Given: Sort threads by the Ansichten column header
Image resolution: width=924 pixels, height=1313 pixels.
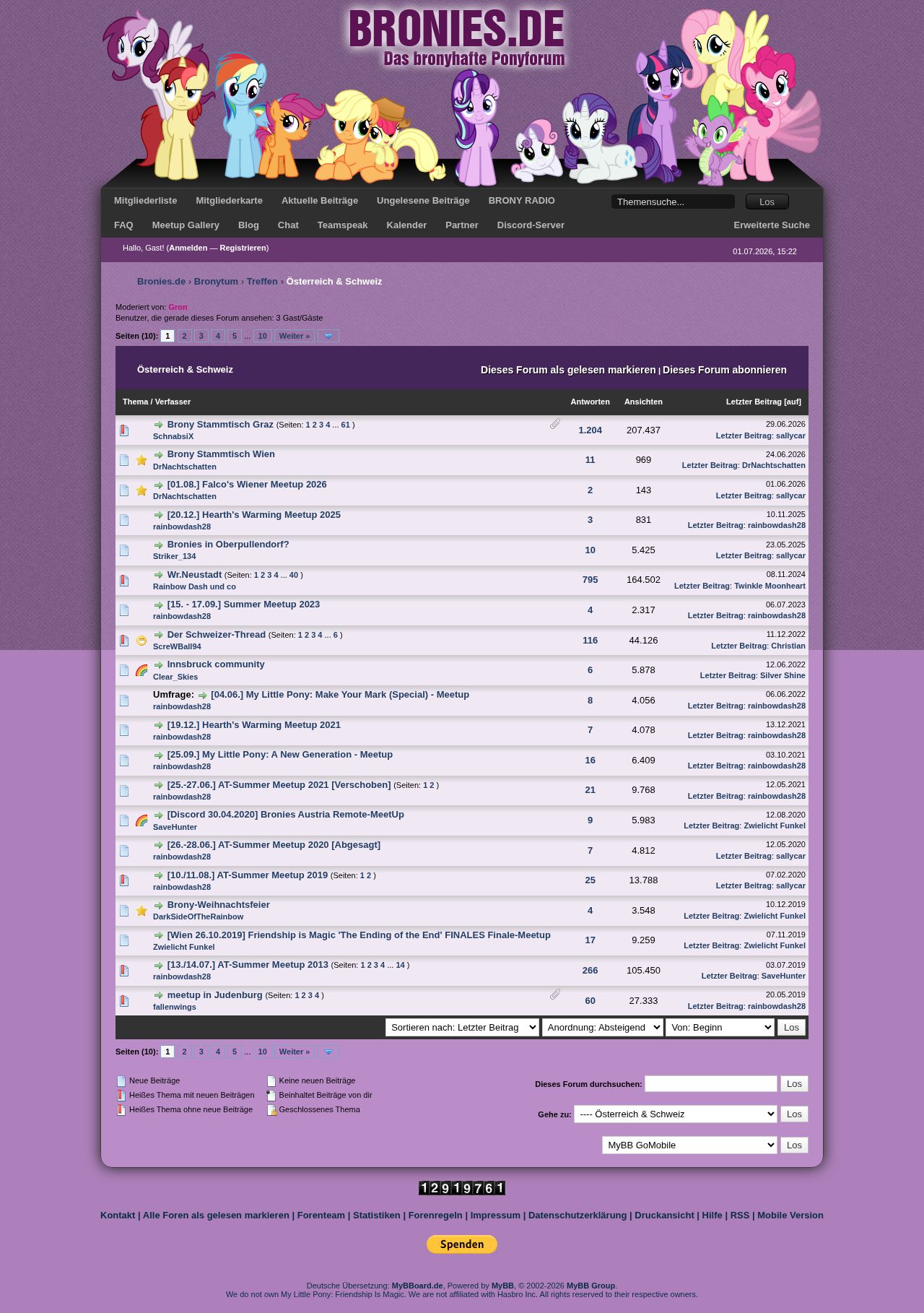Looking at the screenshot, I should point(643,402).
